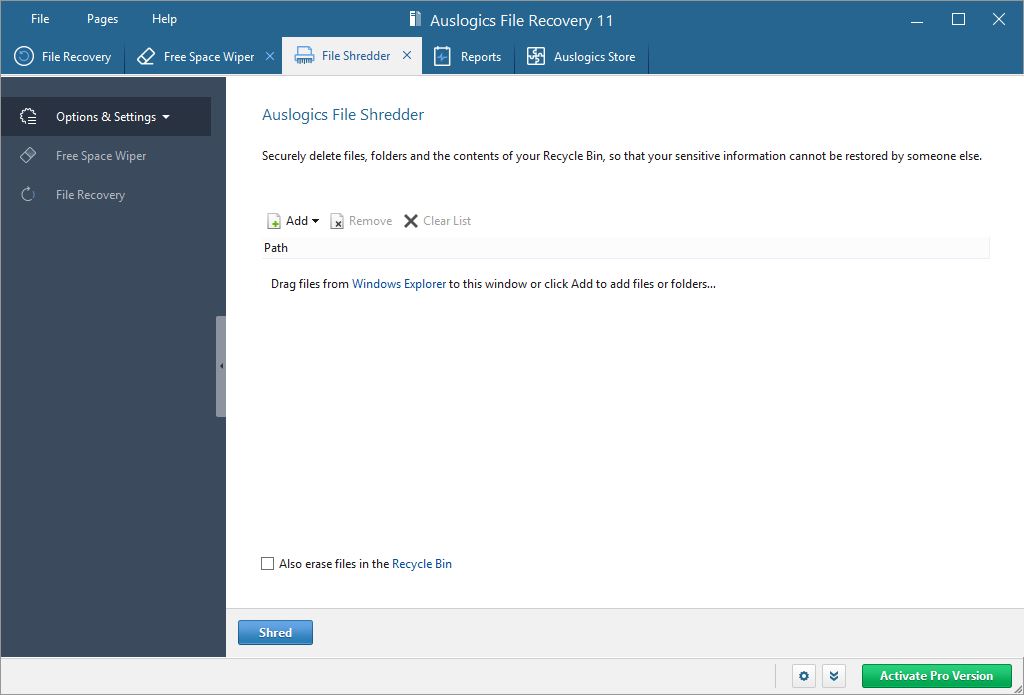Screen dimensions: 1024x695
Task: Close the File Shredder tab
Action: 407,56
